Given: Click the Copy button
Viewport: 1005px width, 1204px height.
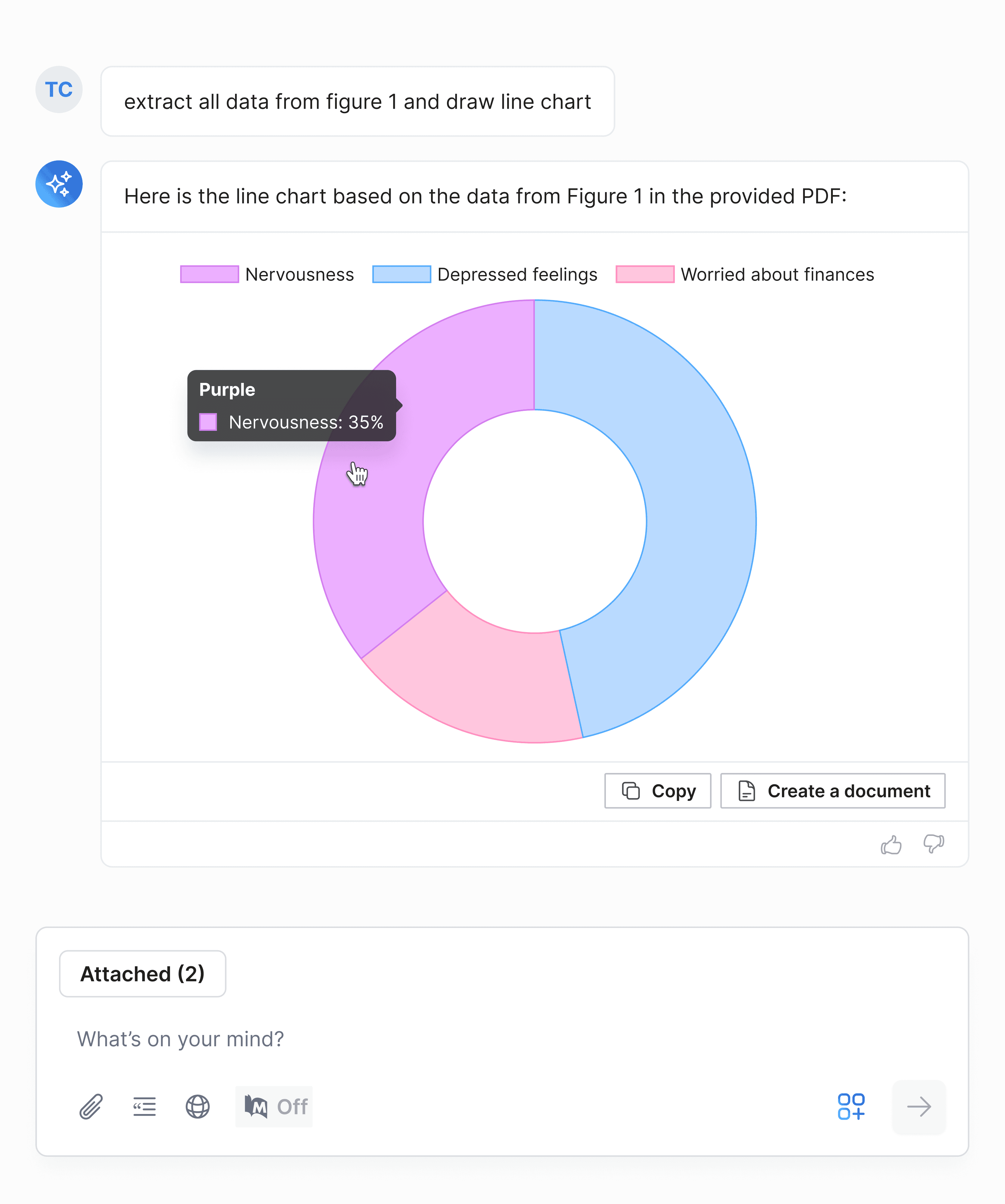Looking at the screenshot, I should pyautogui.click(x=658, y=791).
